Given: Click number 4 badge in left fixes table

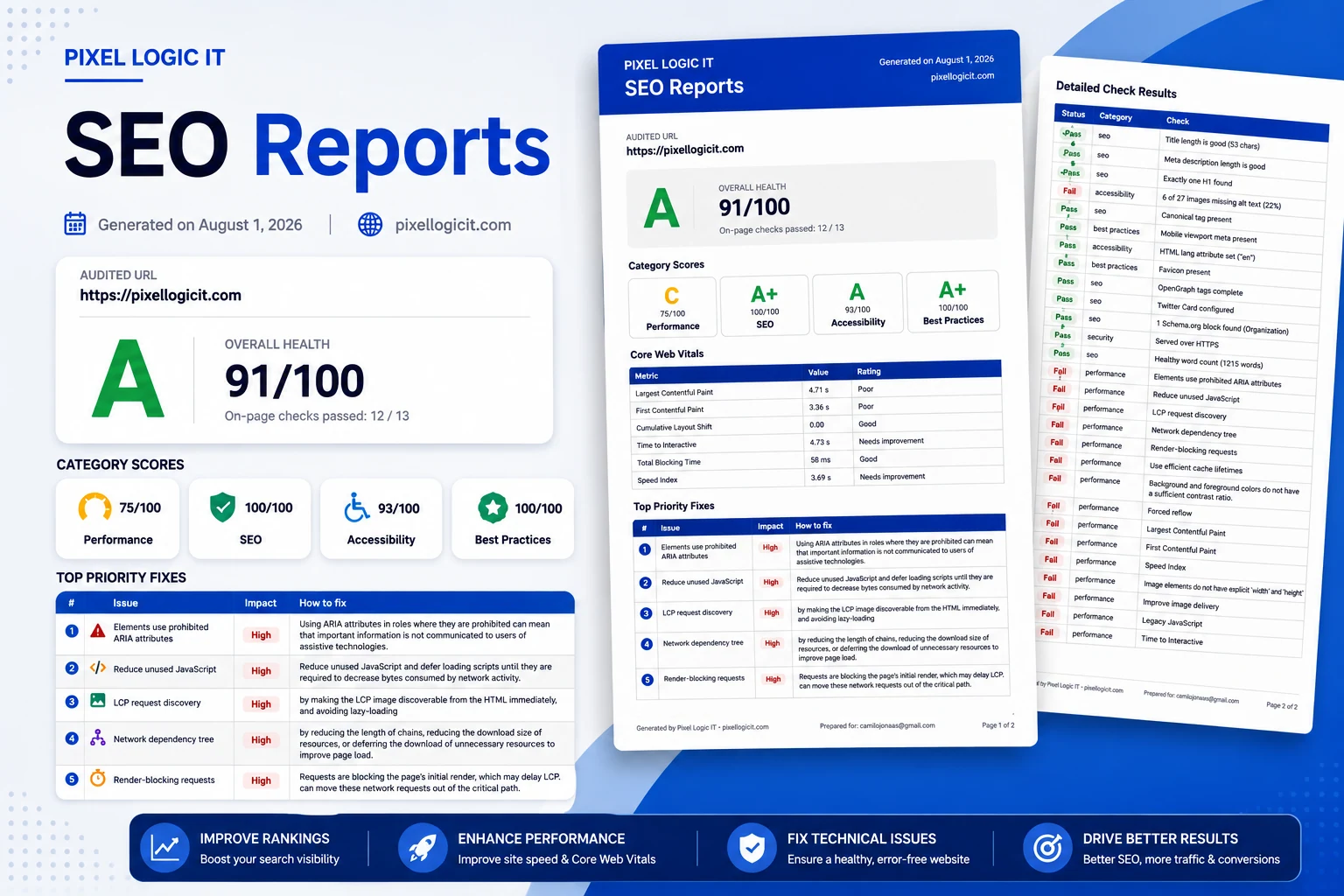Looking at the screenshot, I should (72, 738).
